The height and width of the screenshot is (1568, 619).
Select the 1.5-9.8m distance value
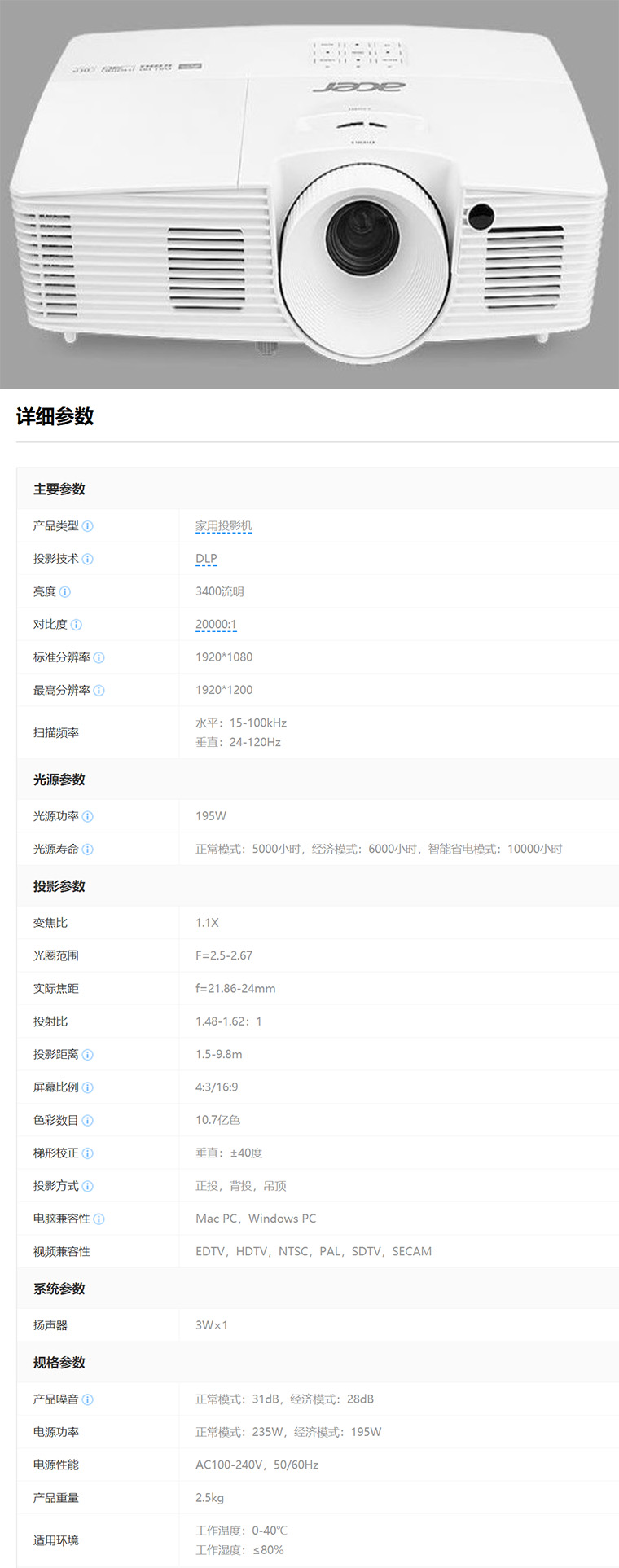pyautogui.click(x=219, y=1054)
